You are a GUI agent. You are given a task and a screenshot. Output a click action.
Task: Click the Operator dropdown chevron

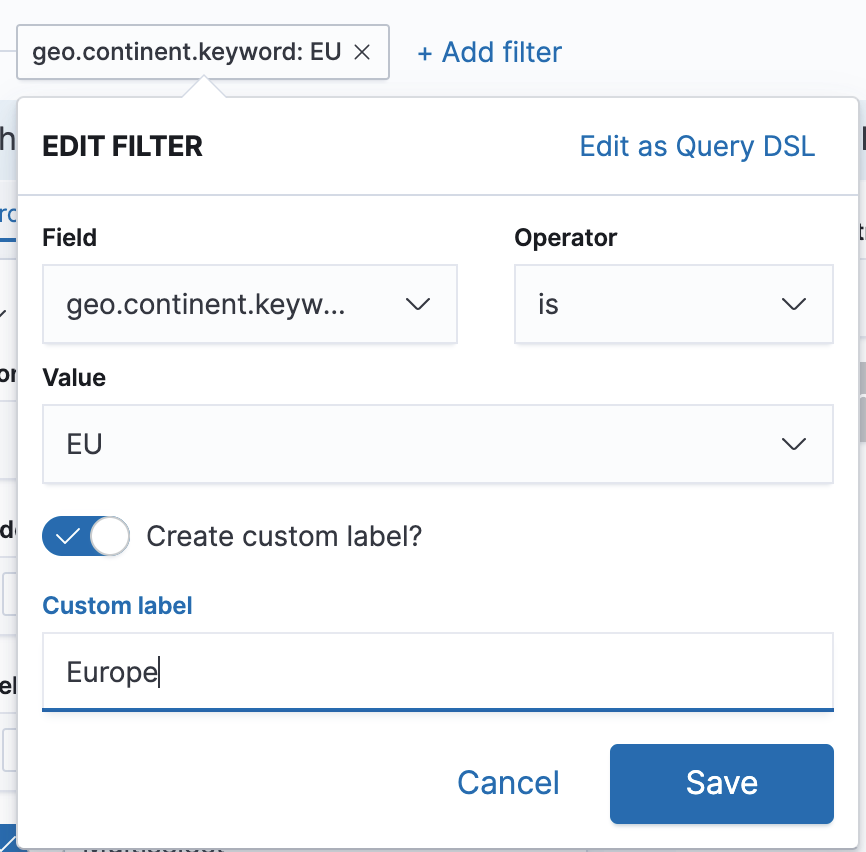click(x=795, y=304)
